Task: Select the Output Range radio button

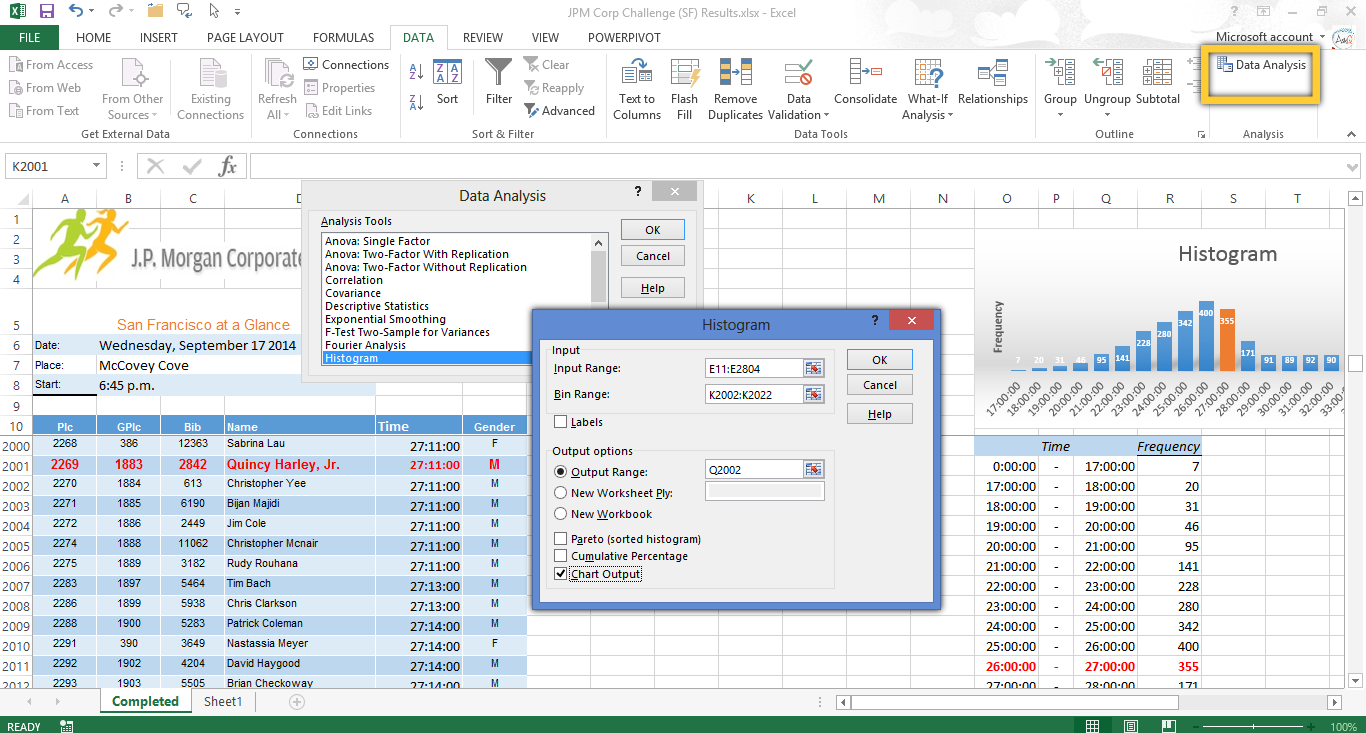Action: [x=561, y=471]
